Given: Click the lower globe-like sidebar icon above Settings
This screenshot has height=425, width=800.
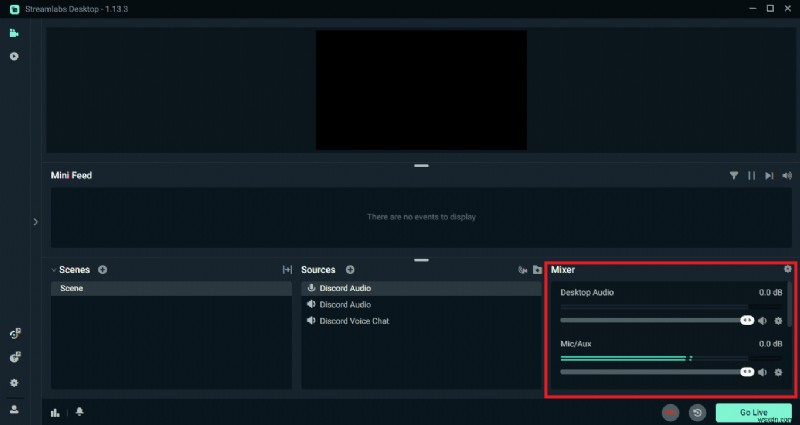Looking at the screenshot, I should coord(15,357).
